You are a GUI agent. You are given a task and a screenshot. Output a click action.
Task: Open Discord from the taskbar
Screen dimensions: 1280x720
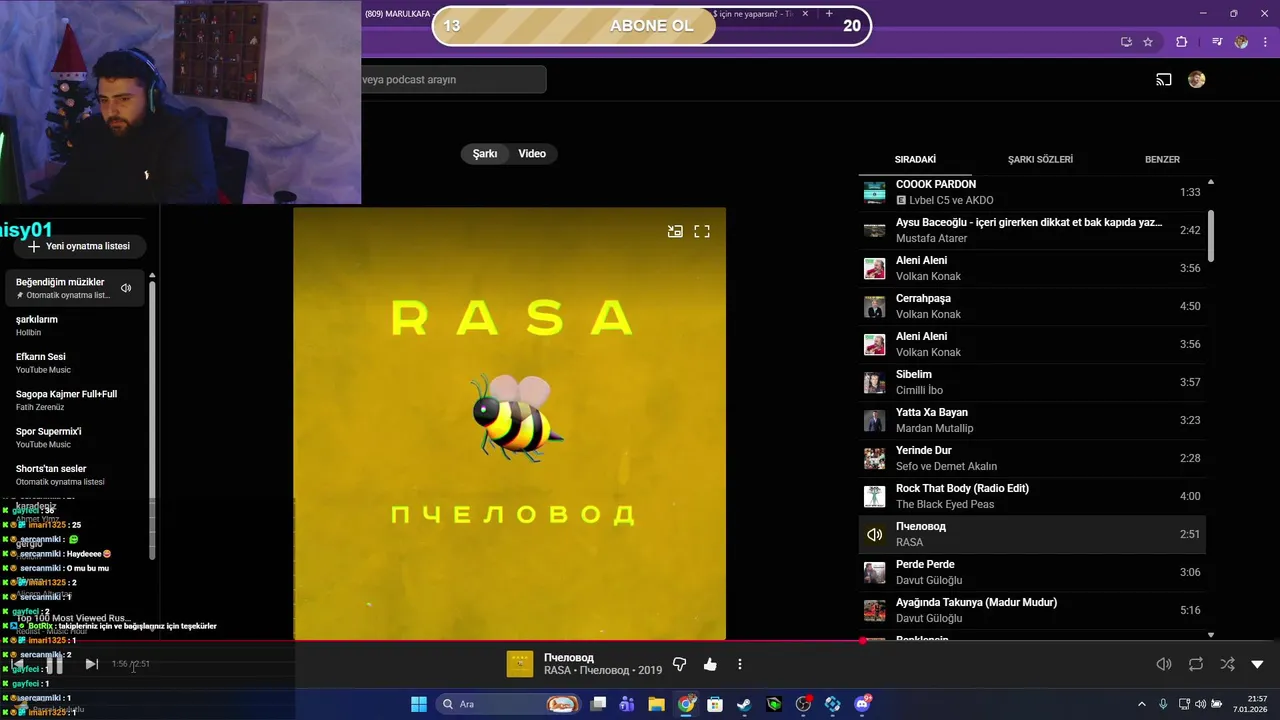pos(862,704)
